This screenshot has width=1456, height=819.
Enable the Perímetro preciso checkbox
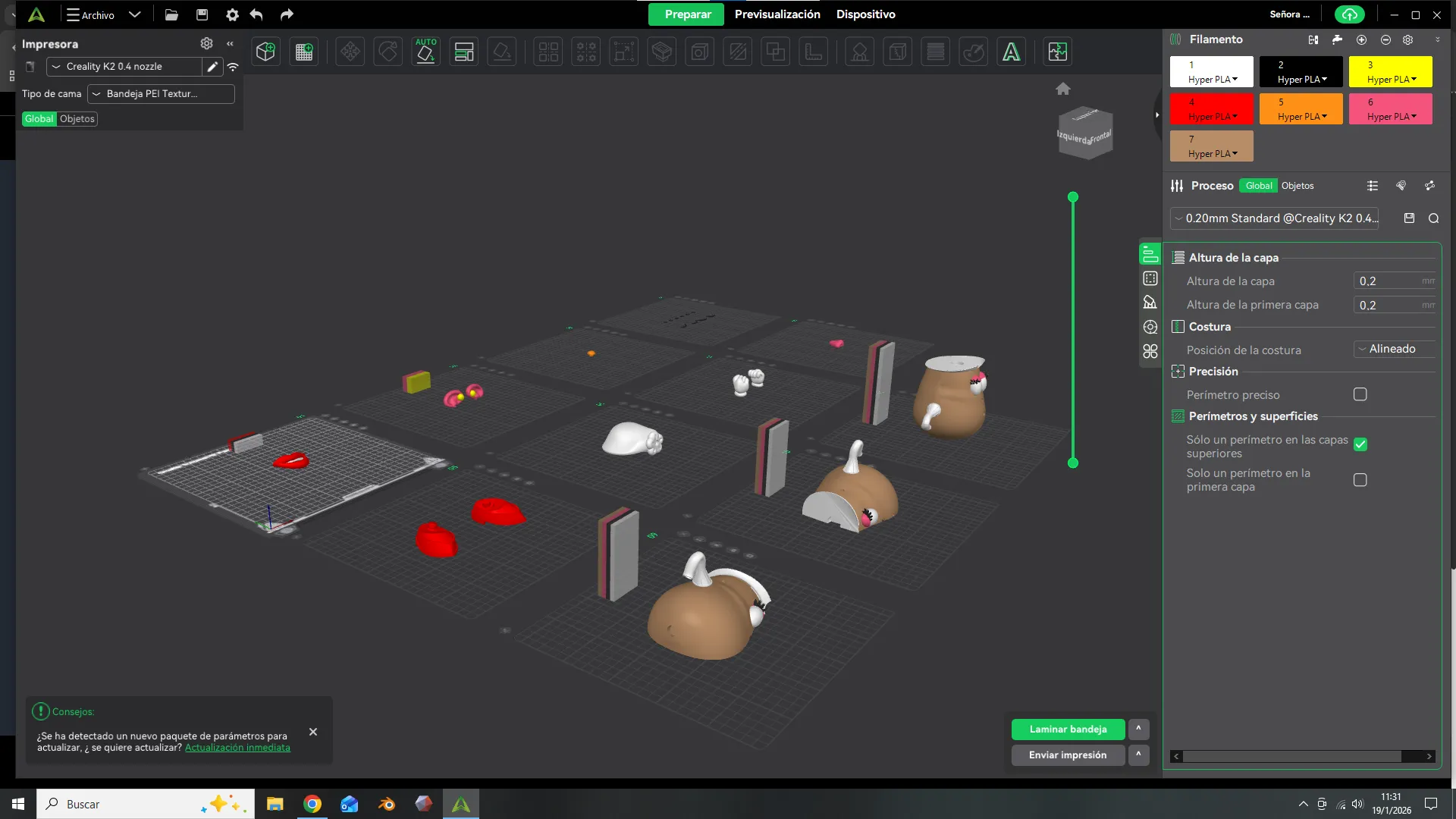click(x=1360, y=394)
